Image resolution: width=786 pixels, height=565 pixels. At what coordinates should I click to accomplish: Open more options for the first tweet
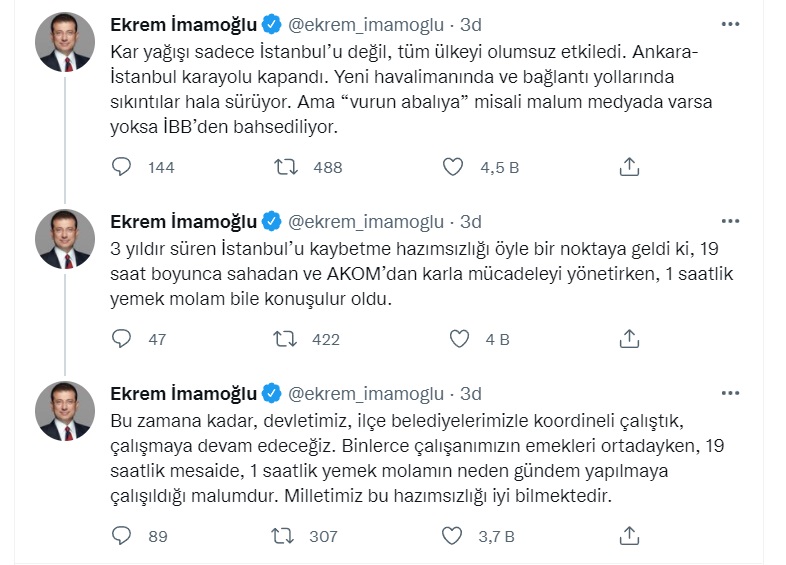pos(740,23)
